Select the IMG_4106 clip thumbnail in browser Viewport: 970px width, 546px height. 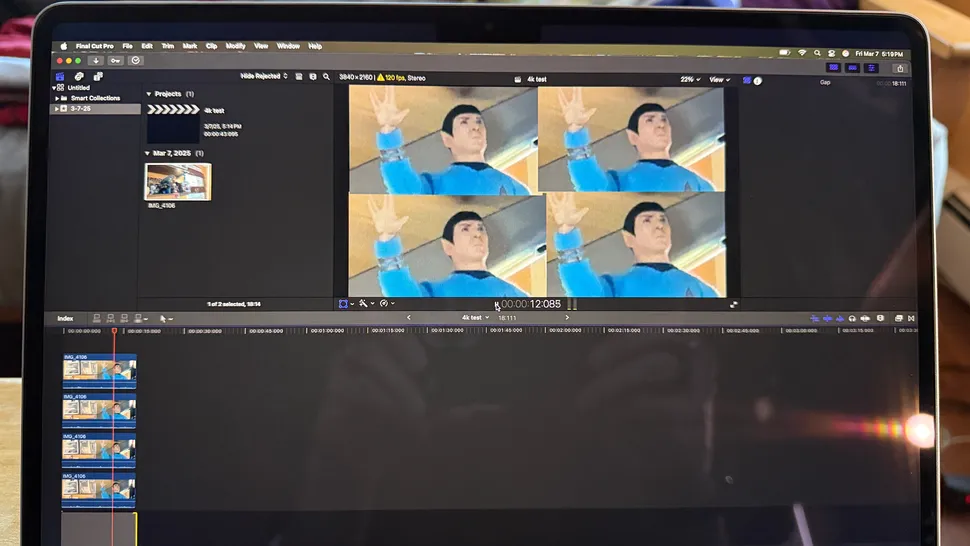[x=178, y=182]
